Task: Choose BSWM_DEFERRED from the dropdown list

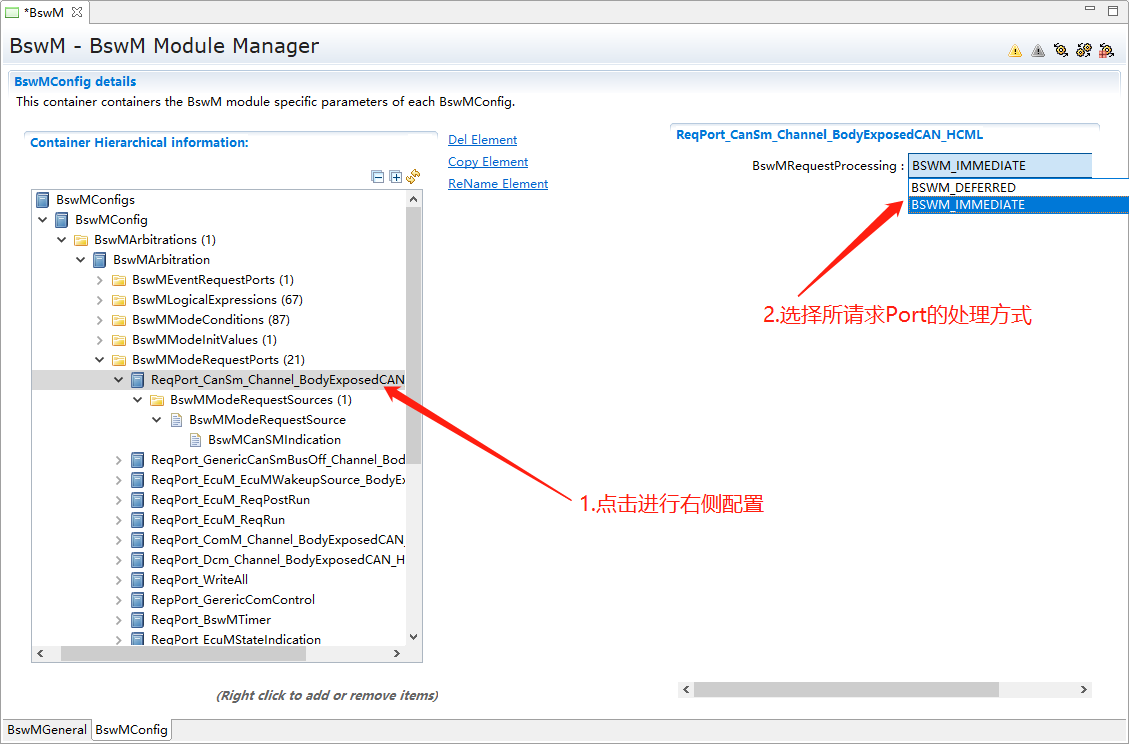Action: (963, 188)
